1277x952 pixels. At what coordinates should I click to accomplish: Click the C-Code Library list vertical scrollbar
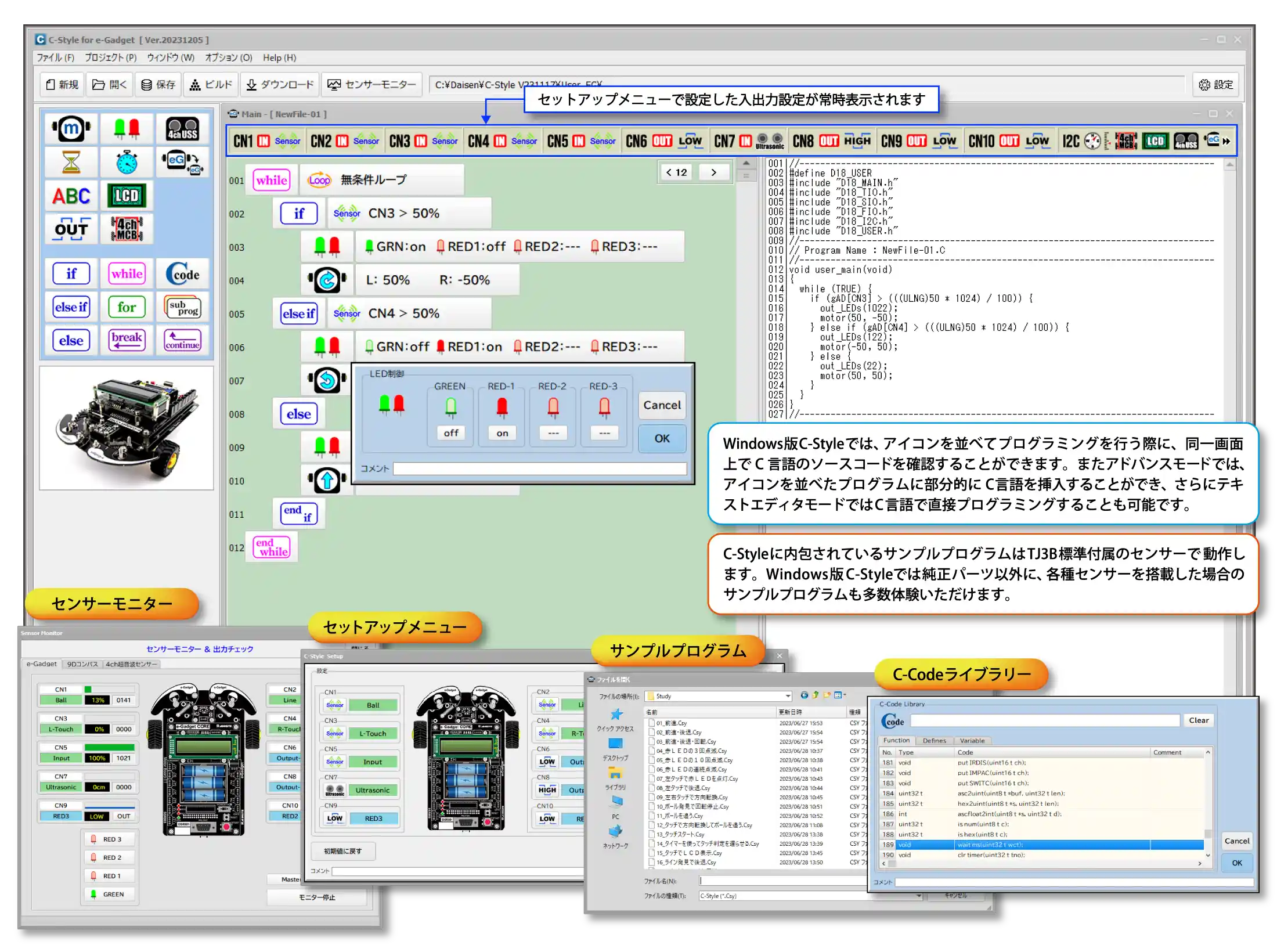[1208, 804]
